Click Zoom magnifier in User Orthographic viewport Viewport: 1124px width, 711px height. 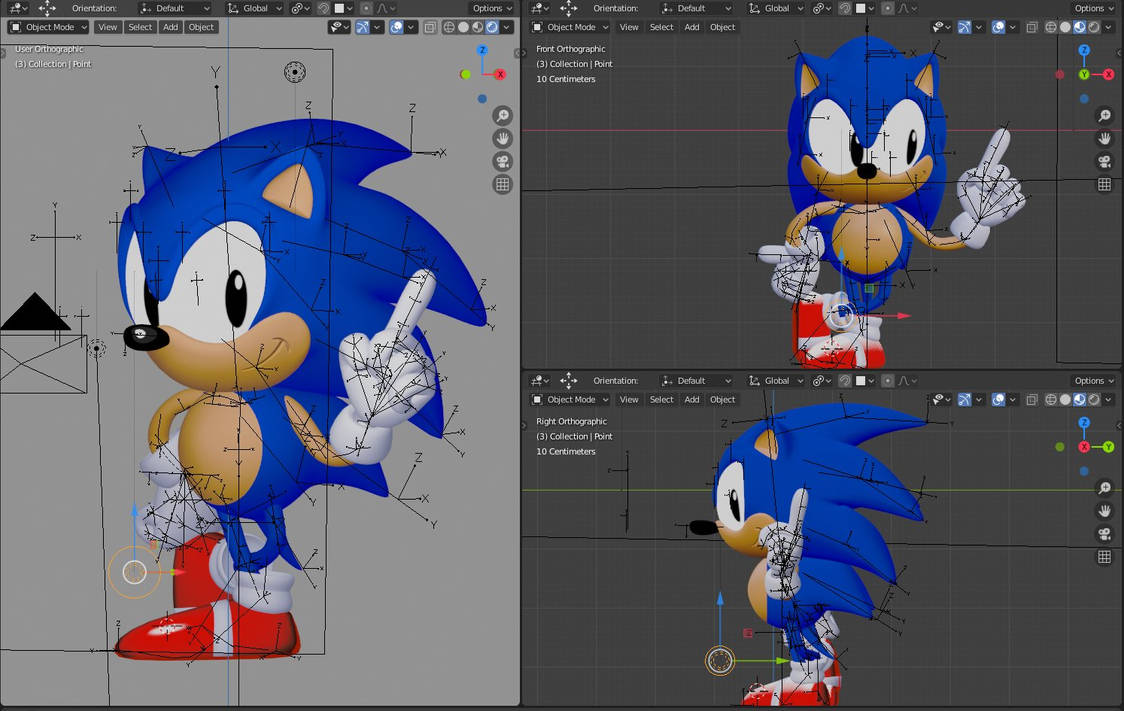[503, 115]
